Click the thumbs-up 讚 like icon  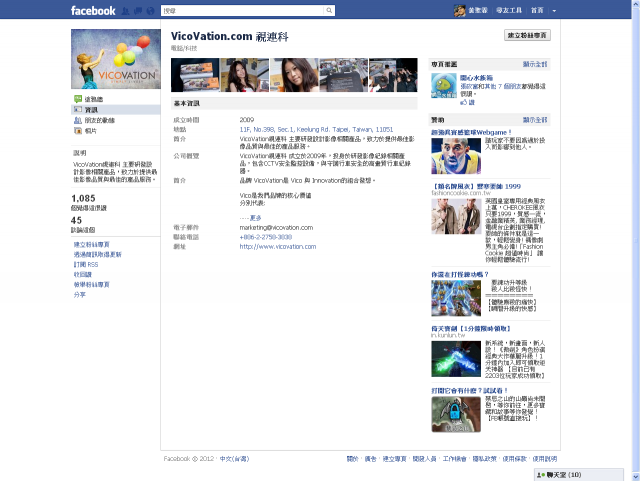464,102
